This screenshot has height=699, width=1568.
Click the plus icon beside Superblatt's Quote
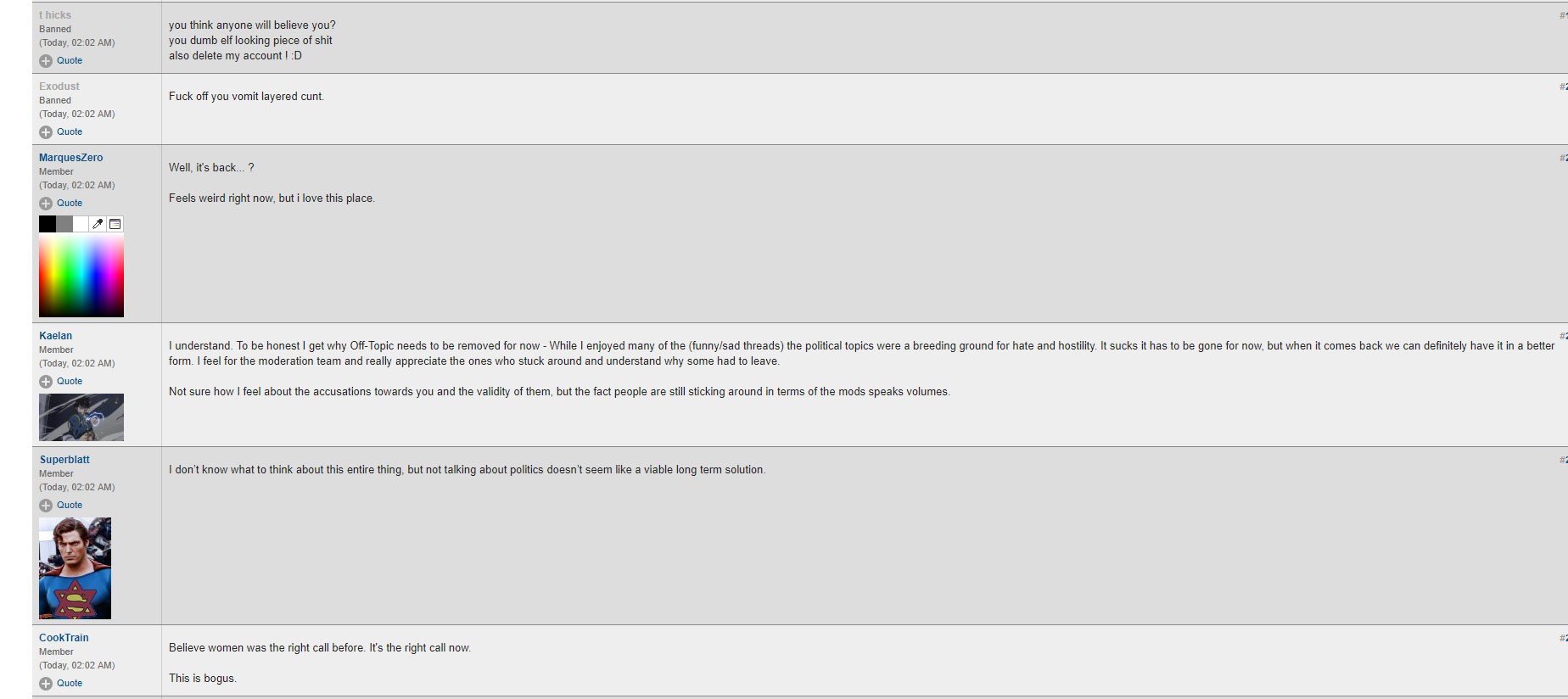click(46, 506)
